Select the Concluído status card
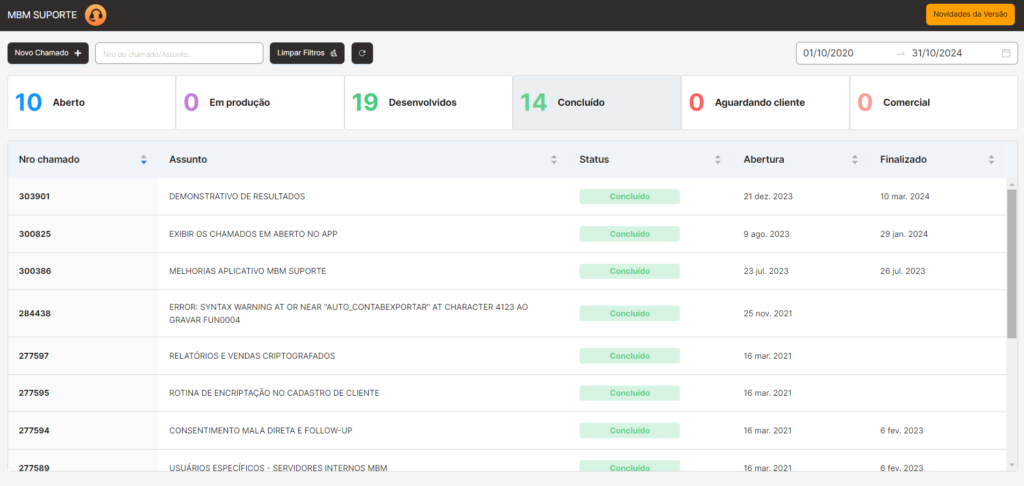This screenshot has height=486, width=1024. pos(597,103)
